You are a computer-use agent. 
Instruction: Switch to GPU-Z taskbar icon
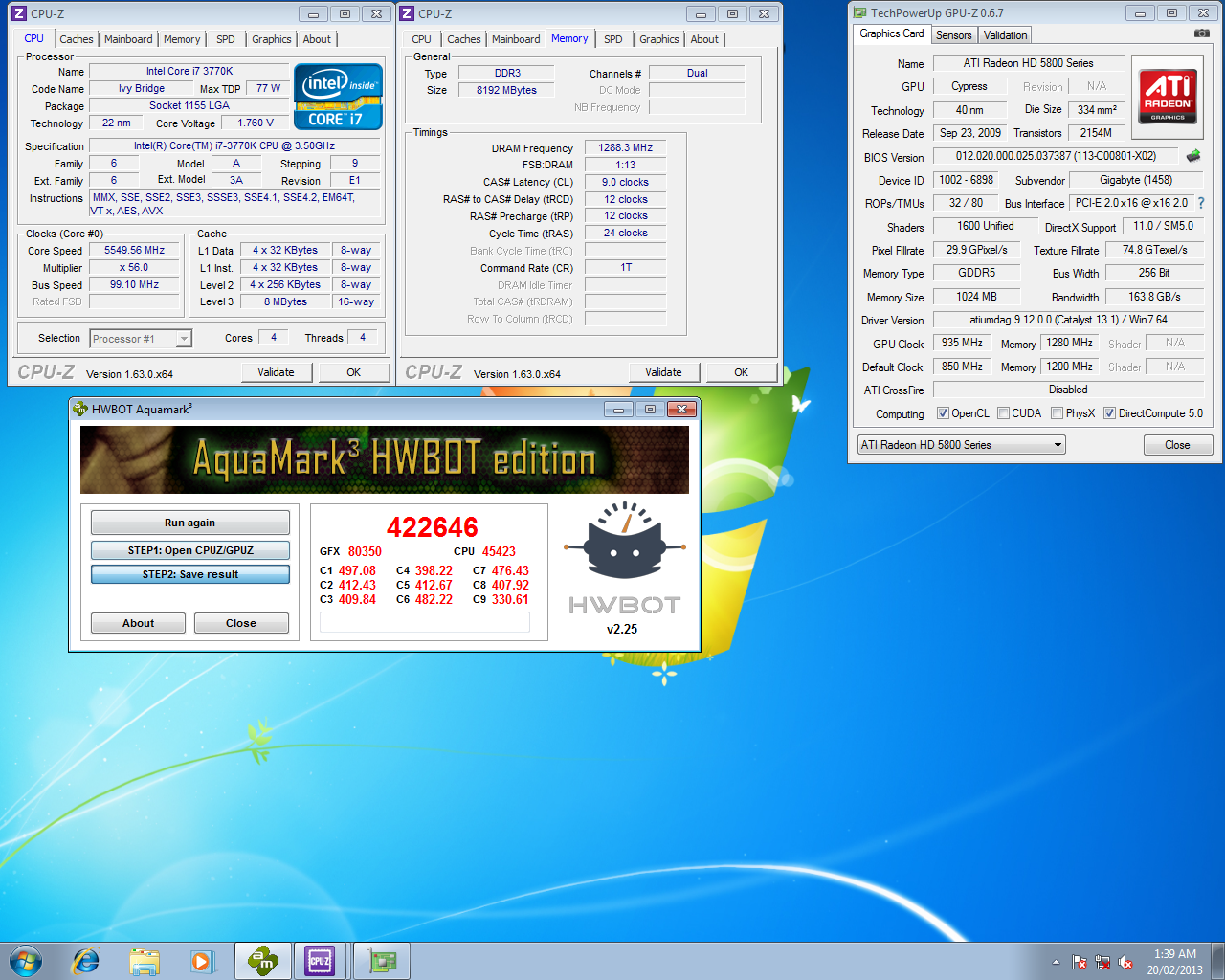coord(382,961)
